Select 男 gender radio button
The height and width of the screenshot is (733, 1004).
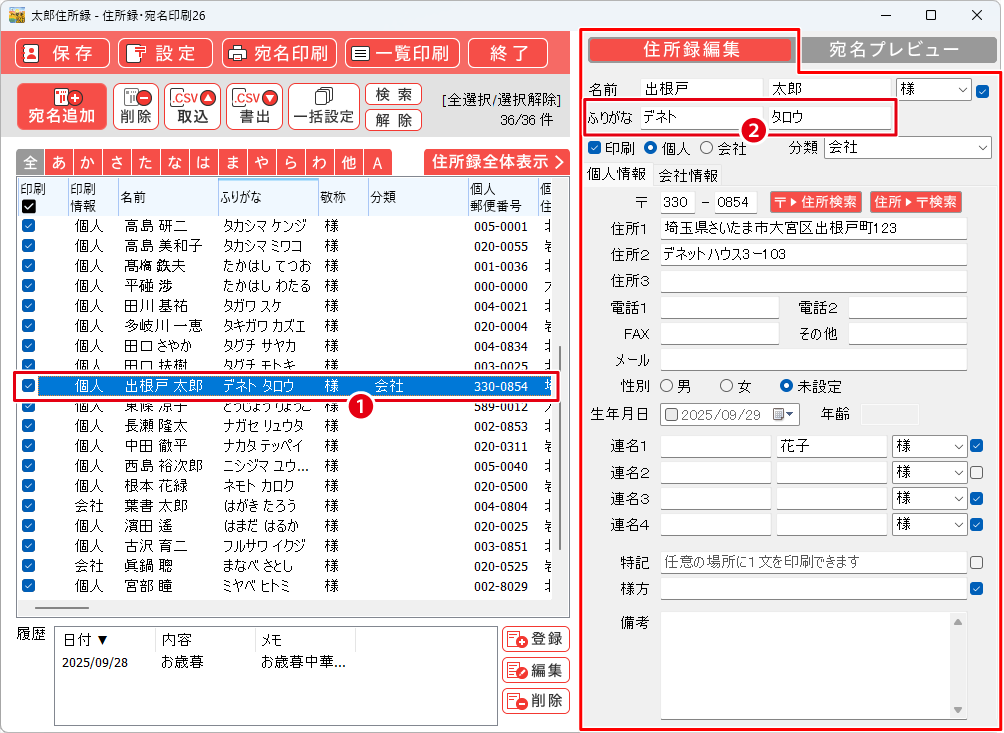click(x=667, y=385)
